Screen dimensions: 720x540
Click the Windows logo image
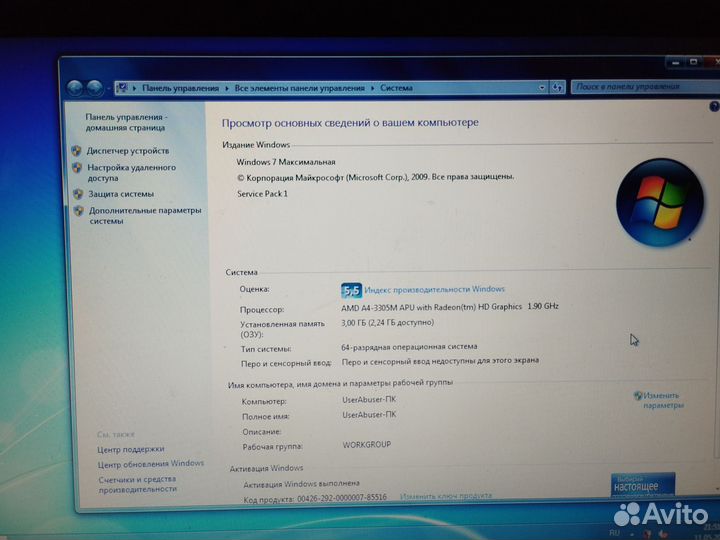659,202
